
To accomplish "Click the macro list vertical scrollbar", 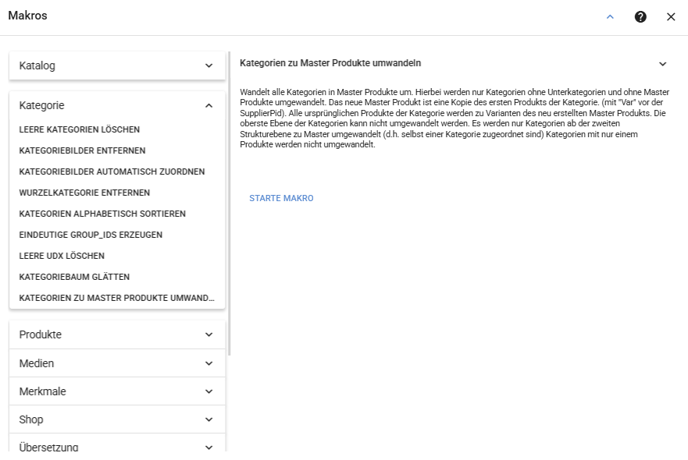I will point(229,203).
